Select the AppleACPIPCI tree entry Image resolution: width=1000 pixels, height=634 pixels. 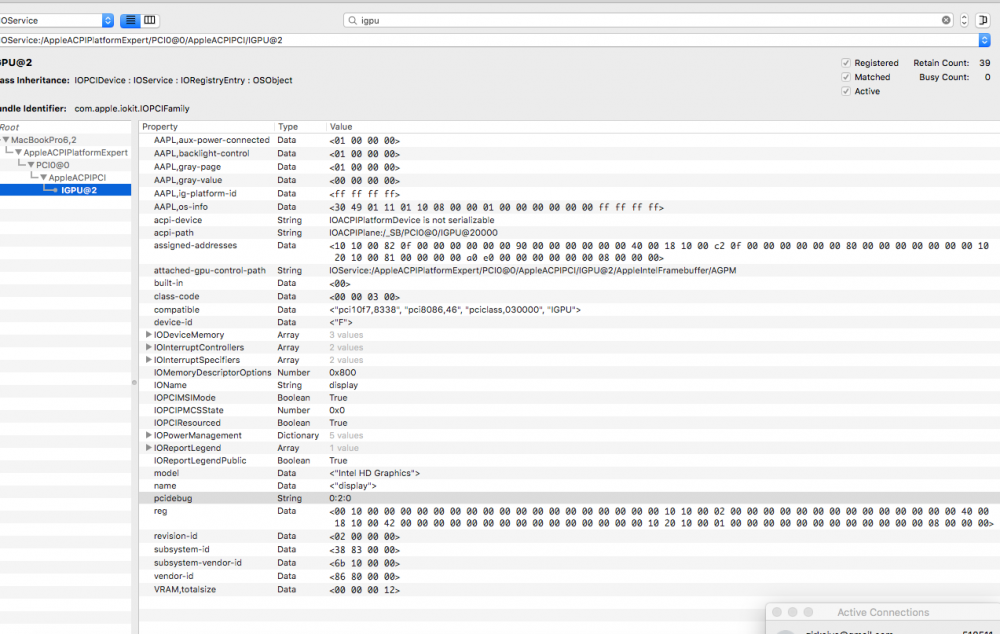tap(77, 177)
